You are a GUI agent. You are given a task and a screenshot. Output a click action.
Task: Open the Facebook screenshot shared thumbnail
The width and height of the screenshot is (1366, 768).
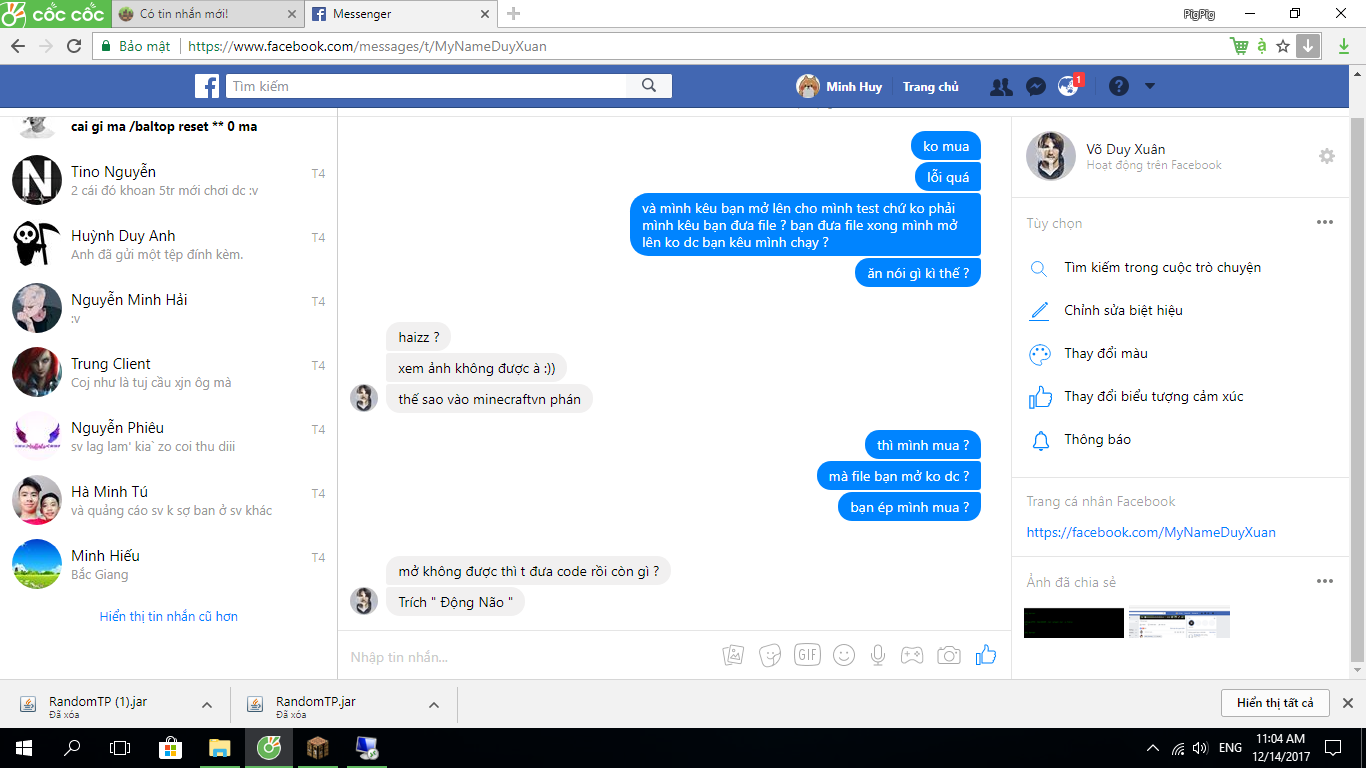tap(1179, 623)
